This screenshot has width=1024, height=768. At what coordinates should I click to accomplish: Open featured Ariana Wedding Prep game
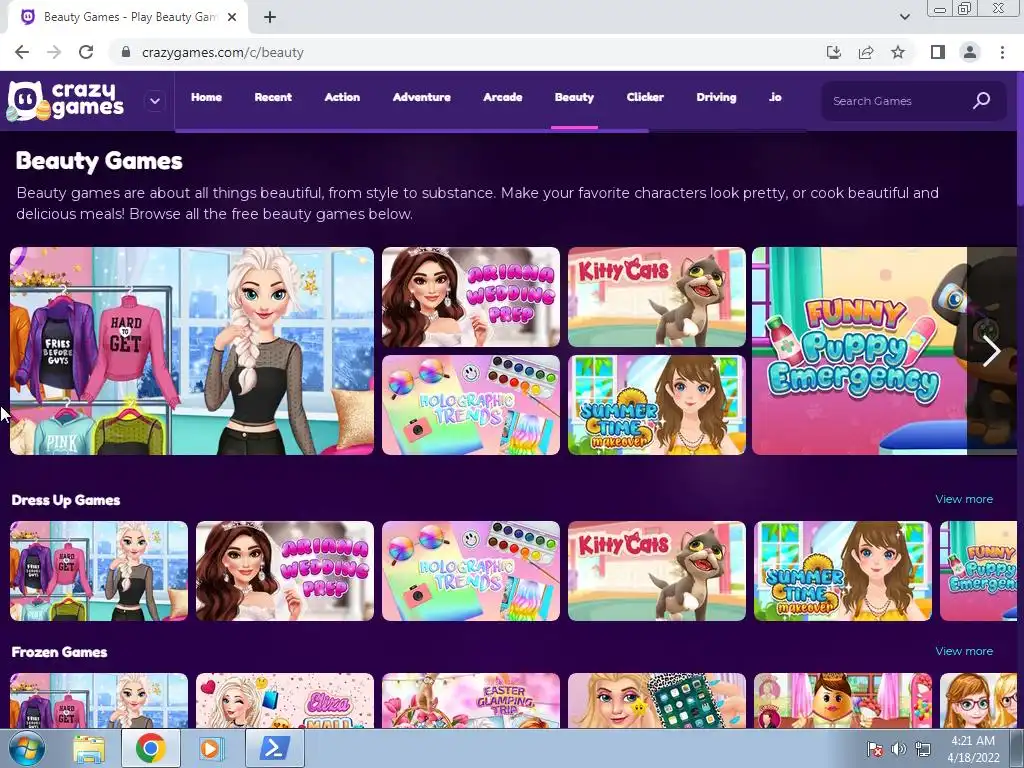(x=471, y=297)
